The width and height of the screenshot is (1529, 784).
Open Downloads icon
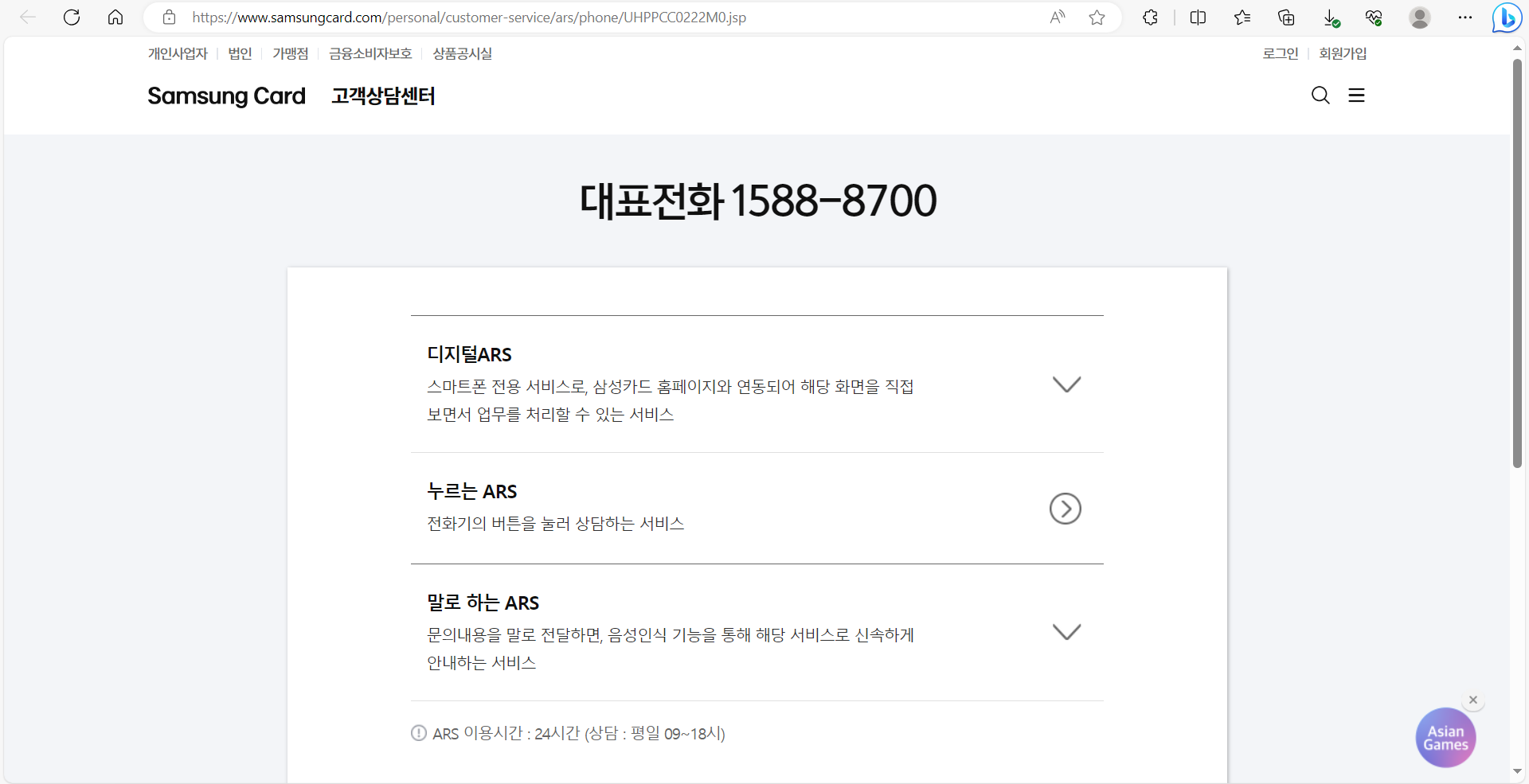[1331, 18]
